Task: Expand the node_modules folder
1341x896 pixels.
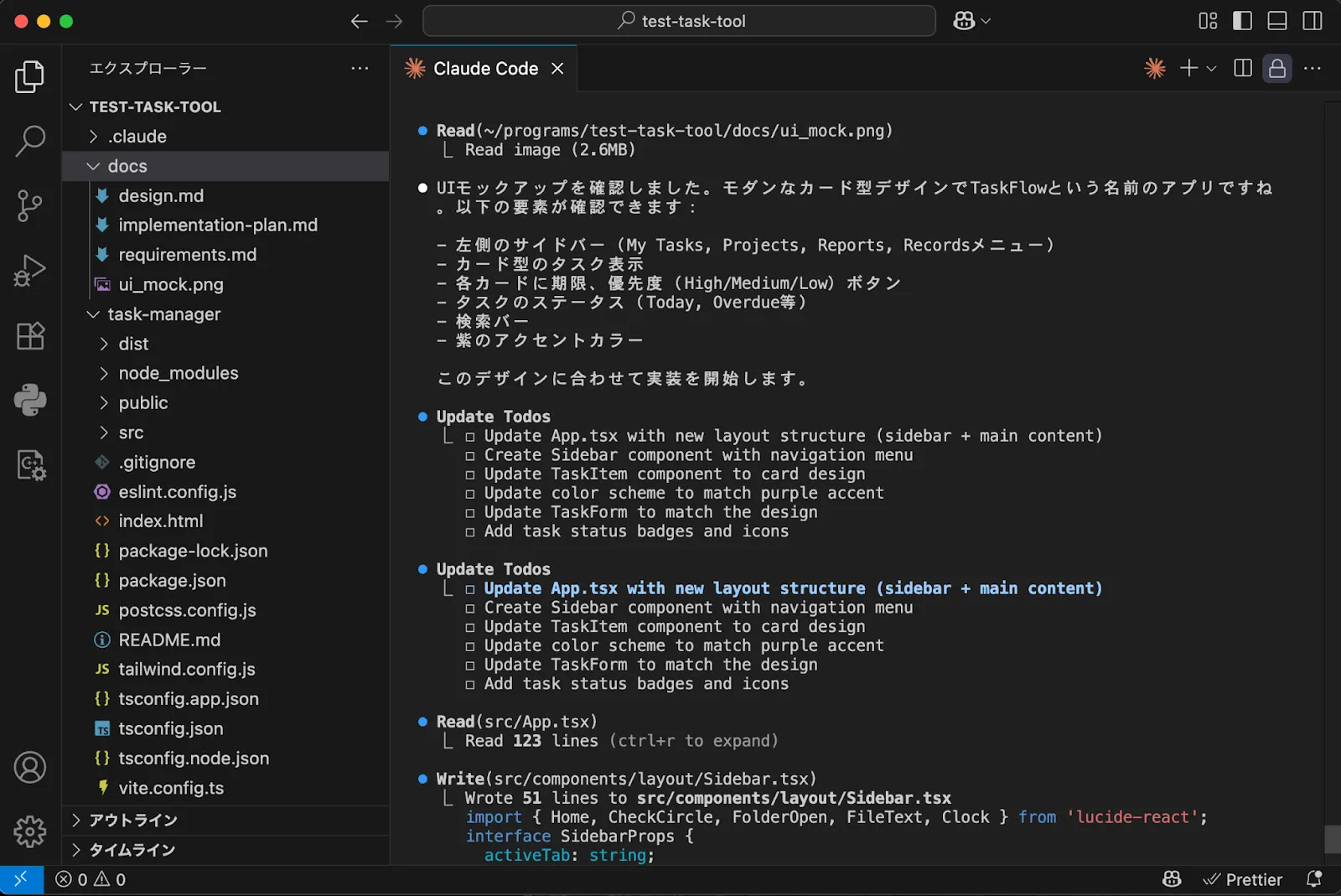Action: (x=178, y=373)
